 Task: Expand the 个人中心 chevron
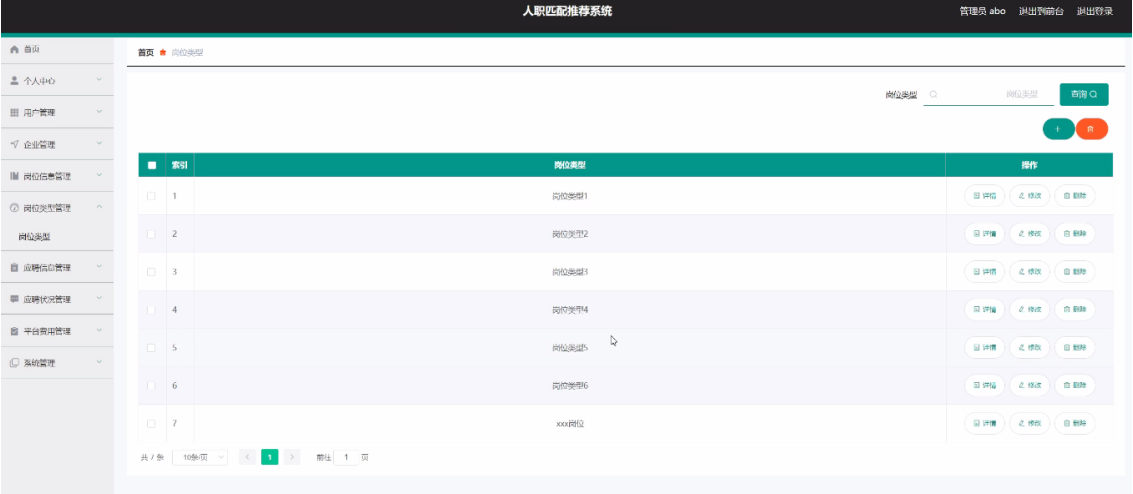(100, 80)
